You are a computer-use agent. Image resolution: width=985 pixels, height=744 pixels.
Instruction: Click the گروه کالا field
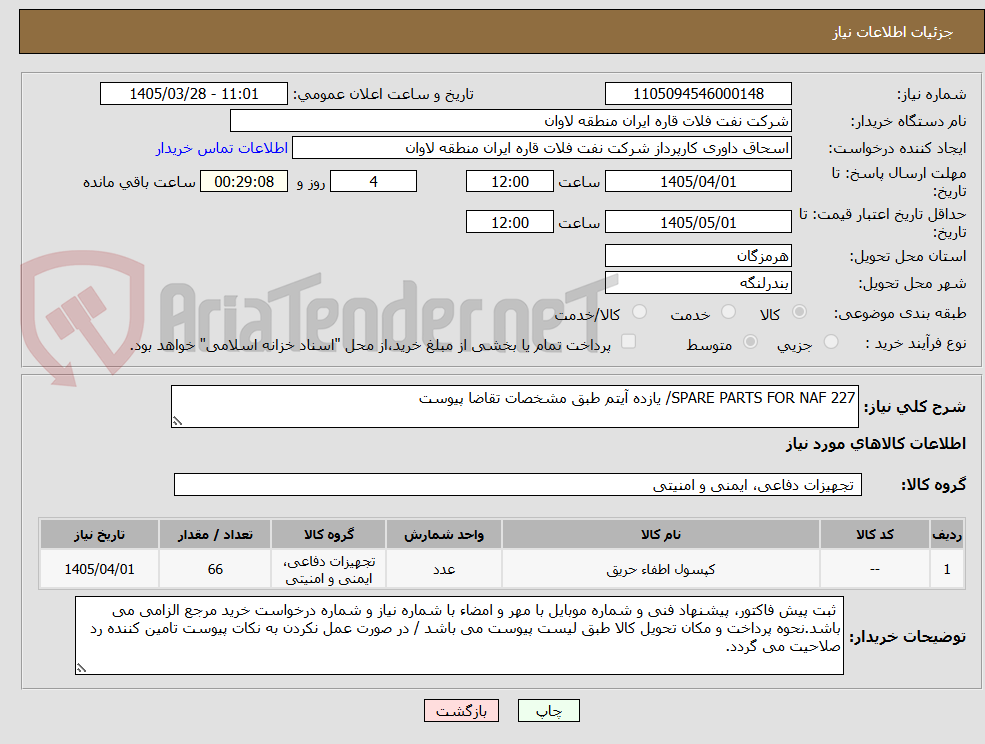518,484
